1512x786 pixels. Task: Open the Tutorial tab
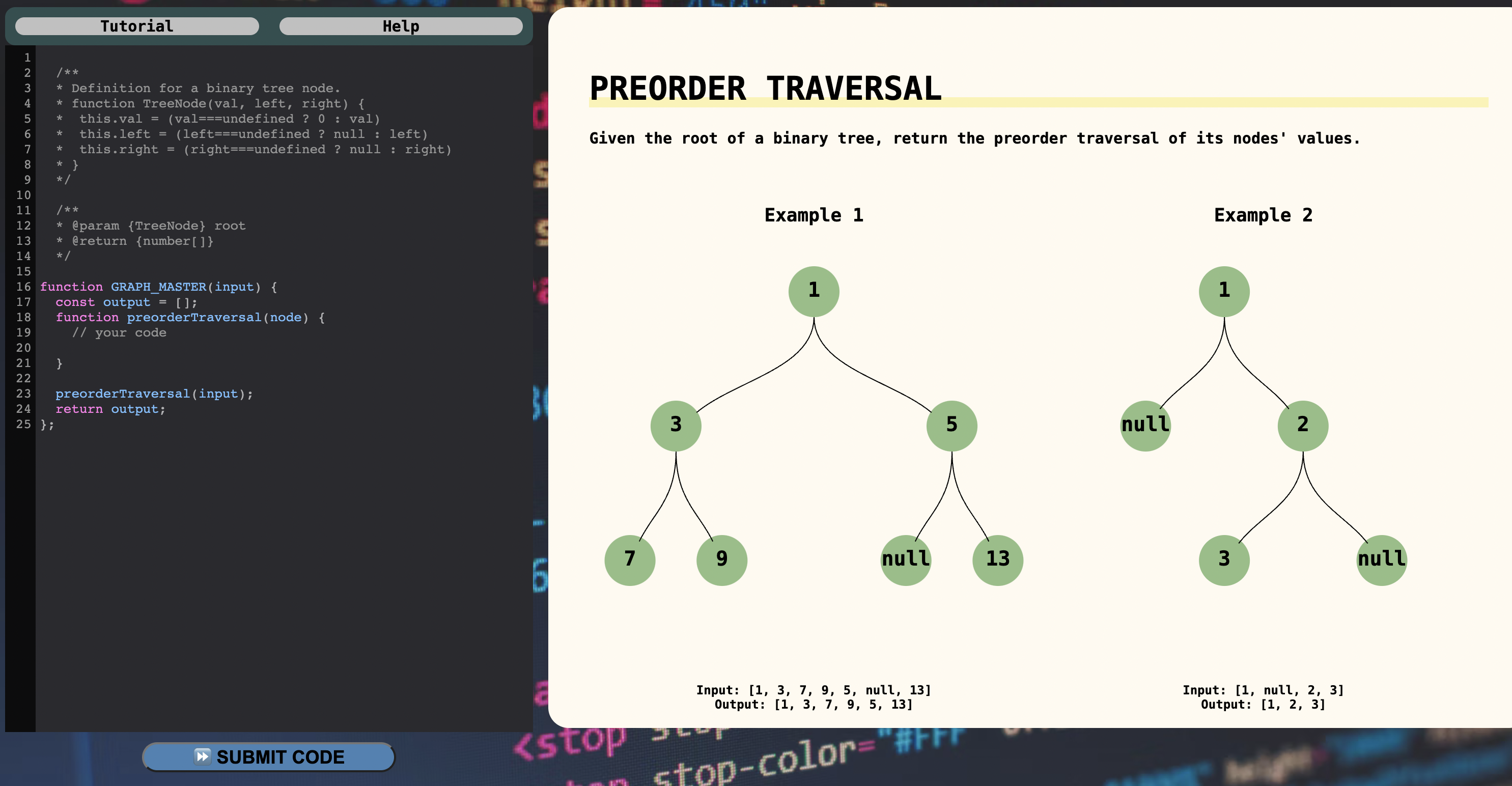137,26
